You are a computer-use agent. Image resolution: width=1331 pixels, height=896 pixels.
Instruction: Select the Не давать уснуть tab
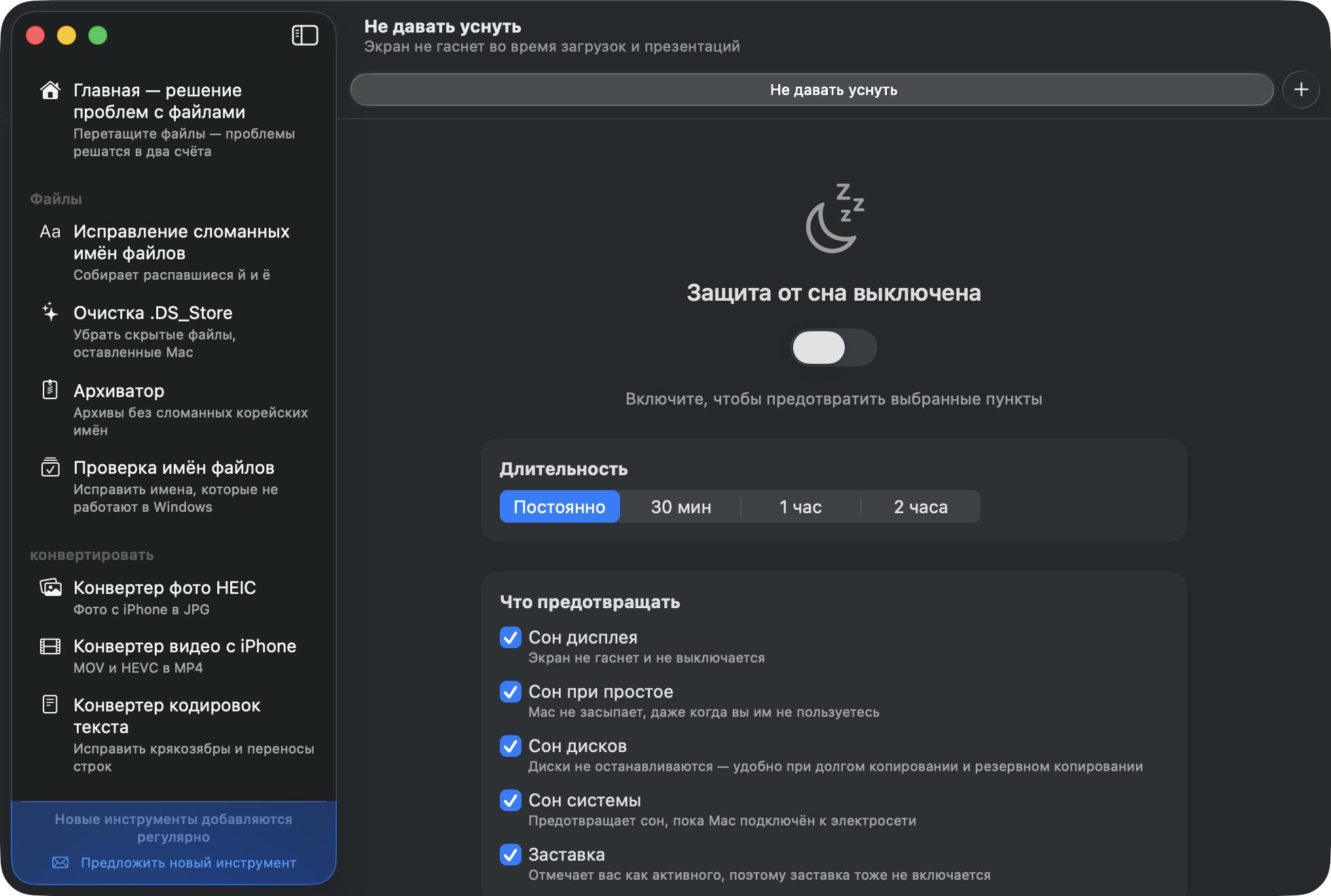[x=812, y=90]
